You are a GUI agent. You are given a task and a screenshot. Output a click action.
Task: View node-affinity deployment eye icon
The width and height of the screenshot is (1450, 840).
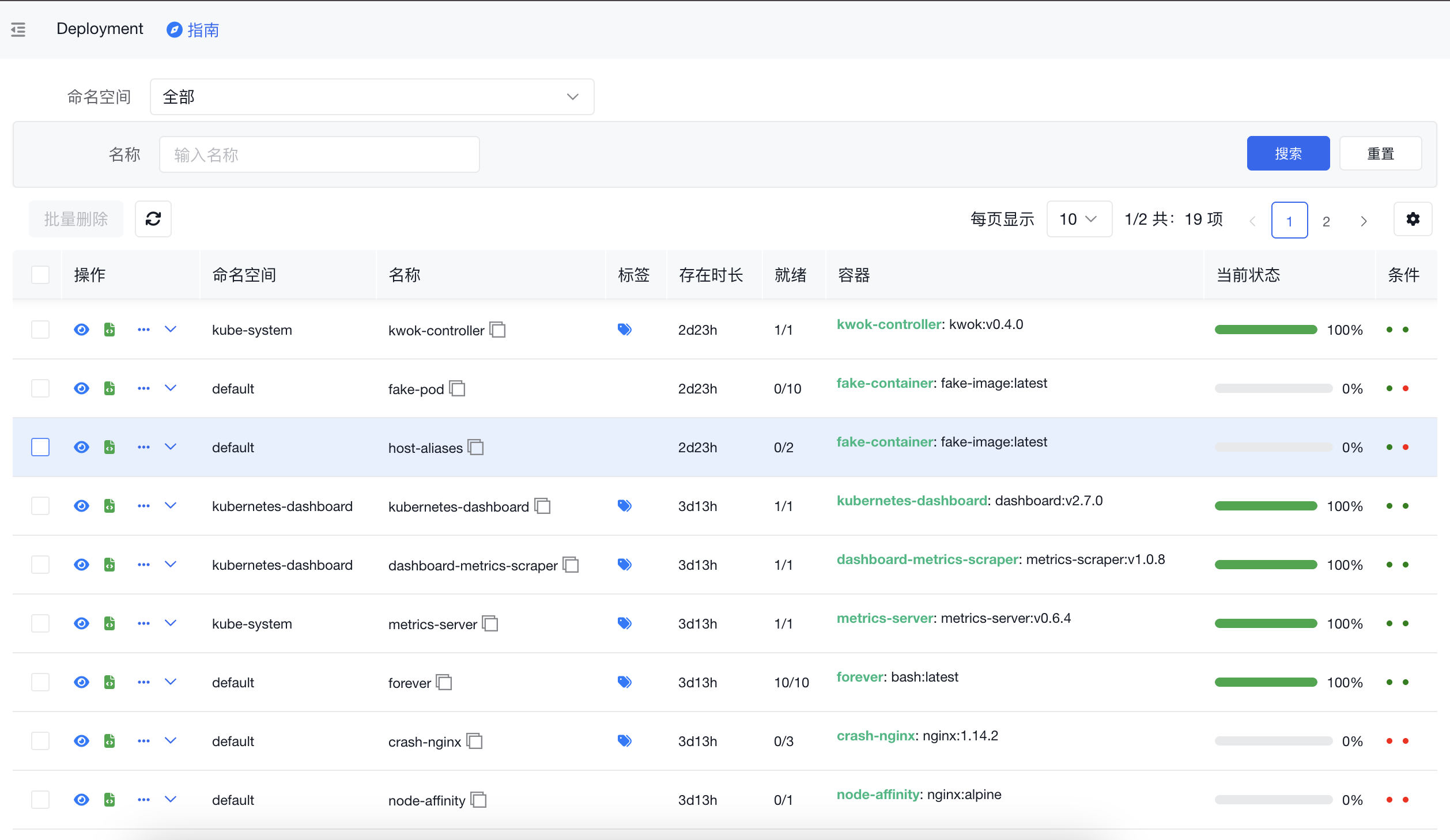coord(82,800)
